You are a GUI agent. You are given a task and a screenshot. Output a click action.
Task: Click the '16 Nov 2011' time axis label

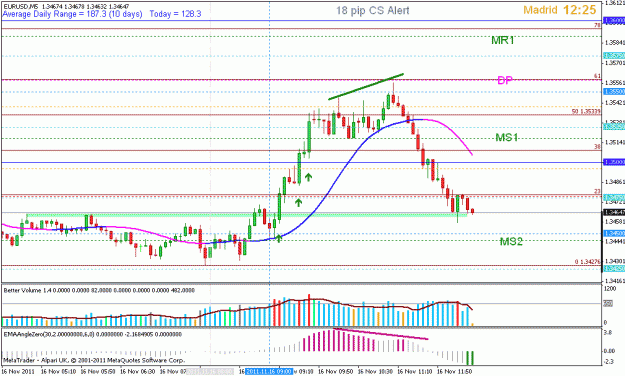point(18,372)
